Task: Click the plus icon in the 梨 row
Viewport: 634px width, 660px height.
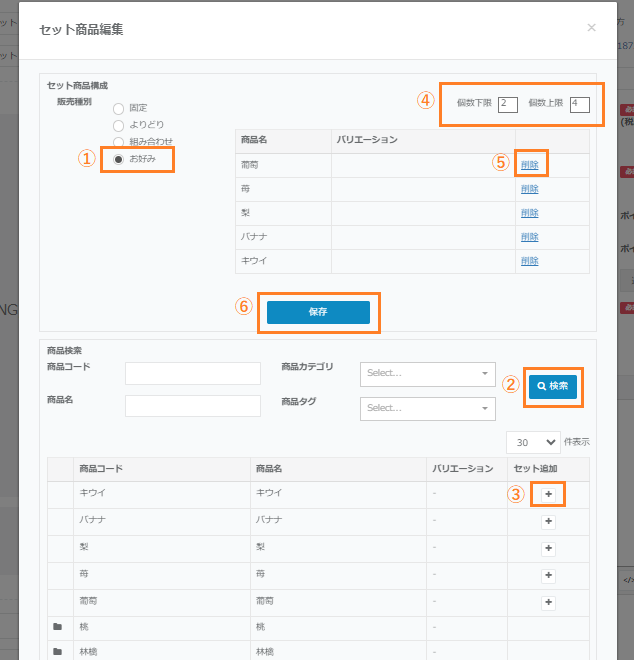Action: [x=548, y=548]
